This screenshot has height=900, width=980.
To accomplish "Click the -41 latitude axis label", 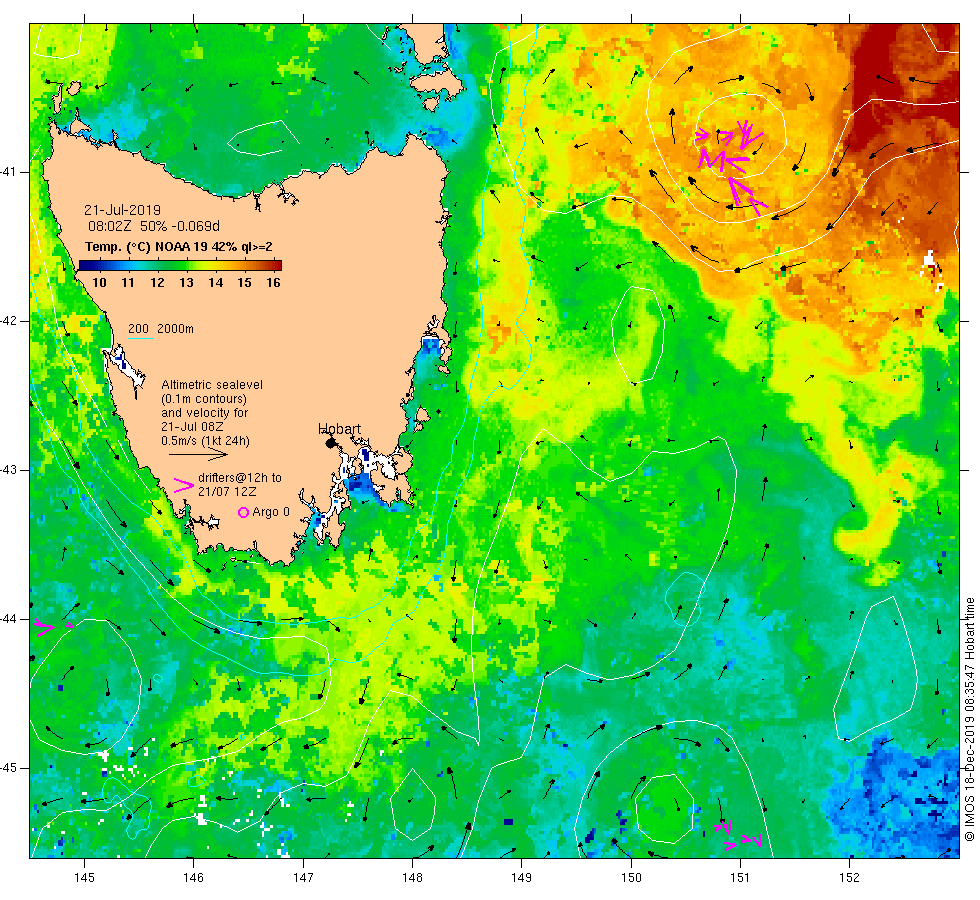I will (8, 172).
